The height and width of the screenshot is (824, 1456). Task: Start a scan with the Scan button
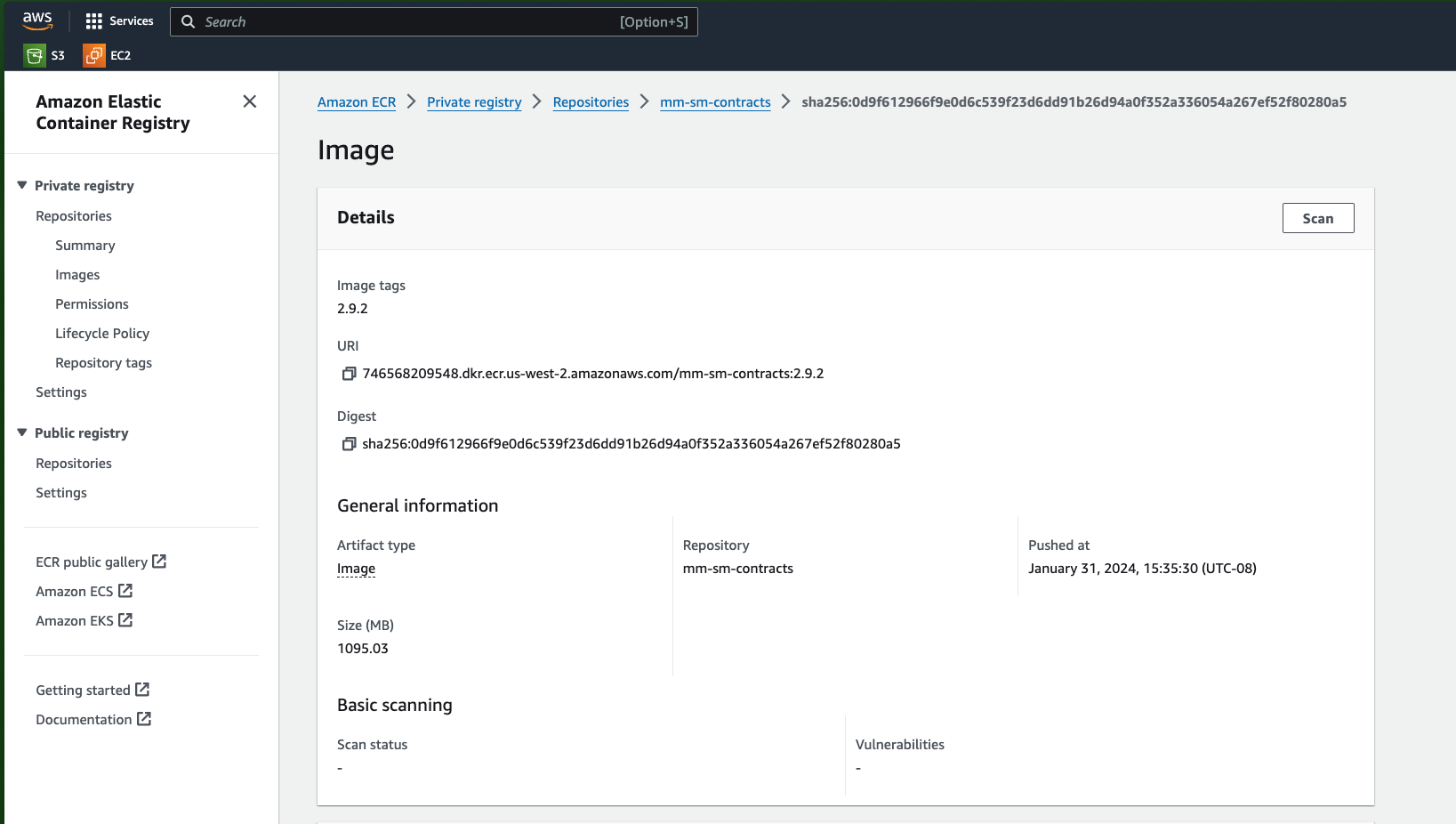[x=1318, y=218]
